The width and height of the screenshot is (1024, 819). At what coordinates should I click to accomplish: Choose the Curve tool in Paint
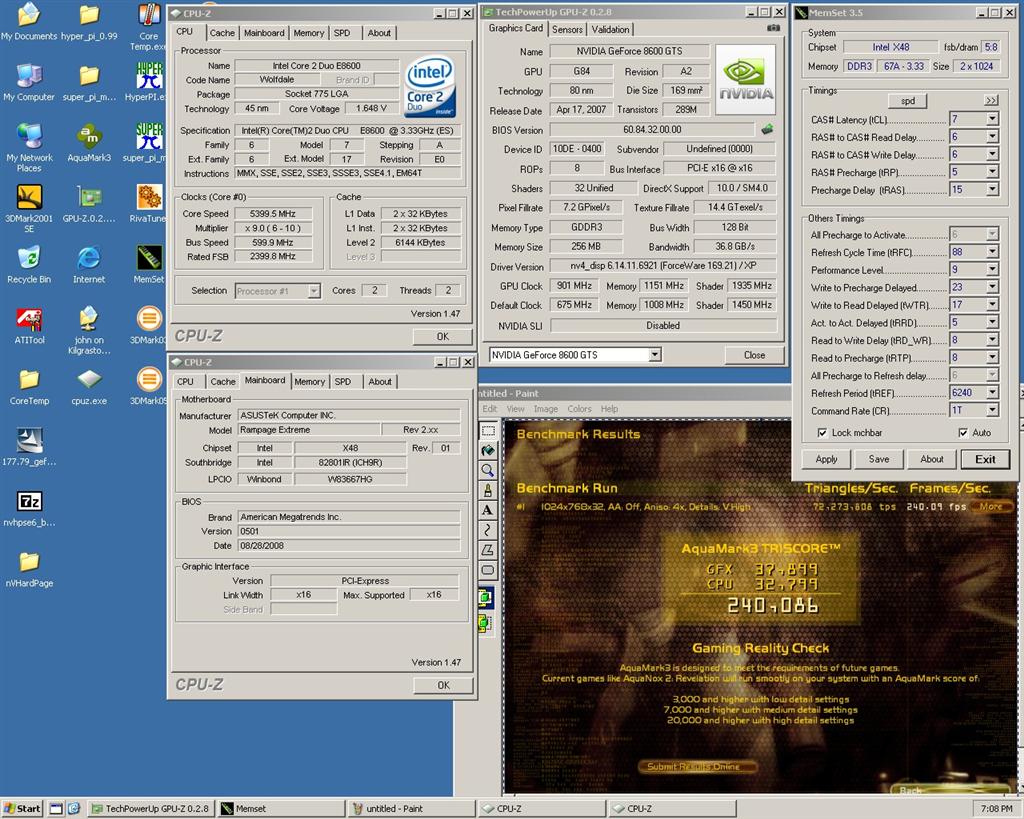(x=488, y=530)
